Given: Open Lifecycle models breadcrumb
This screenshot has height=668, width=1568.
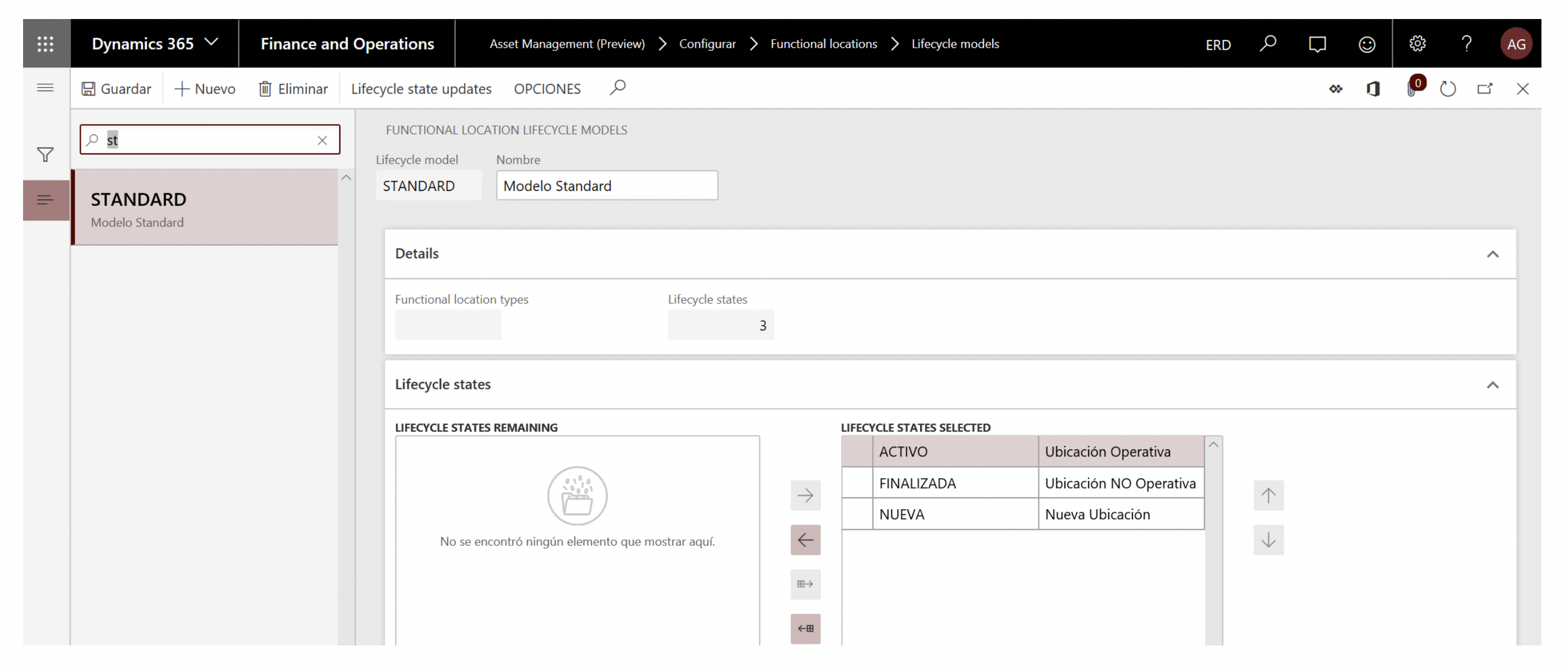Looking at the screenshot, I should coord(955,44).
